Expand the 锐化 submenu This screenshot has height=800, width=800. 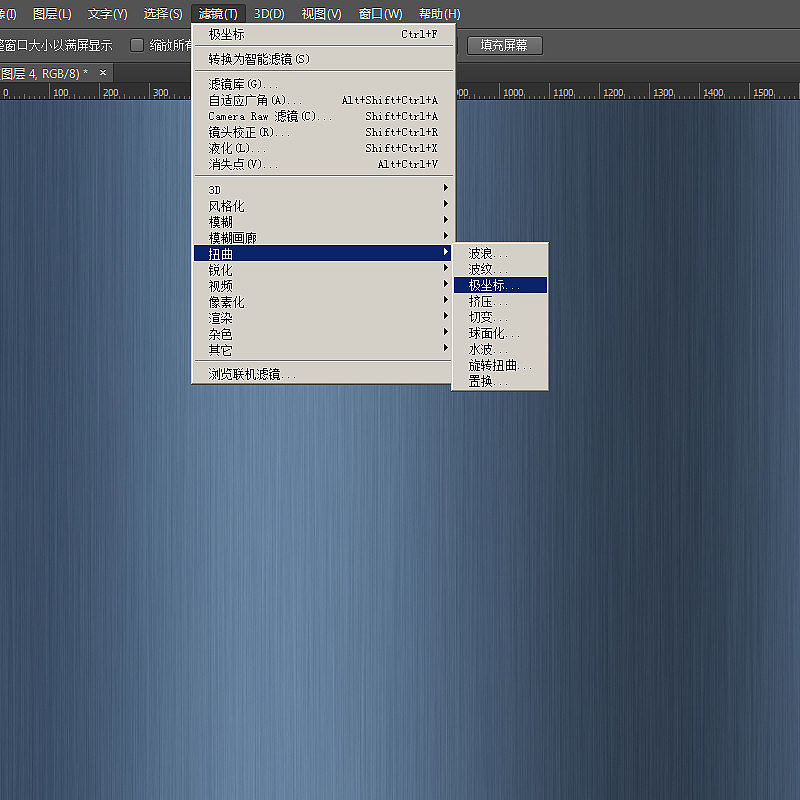322,270
